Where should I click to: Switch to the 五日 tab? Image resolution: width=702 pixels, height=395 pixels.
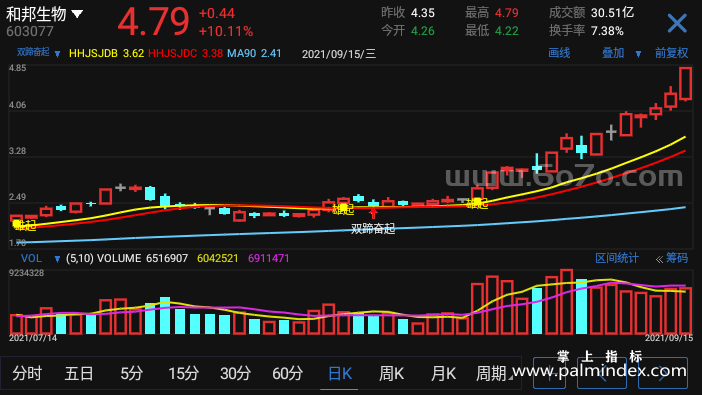pyautogui.click(x=79, y=373)
